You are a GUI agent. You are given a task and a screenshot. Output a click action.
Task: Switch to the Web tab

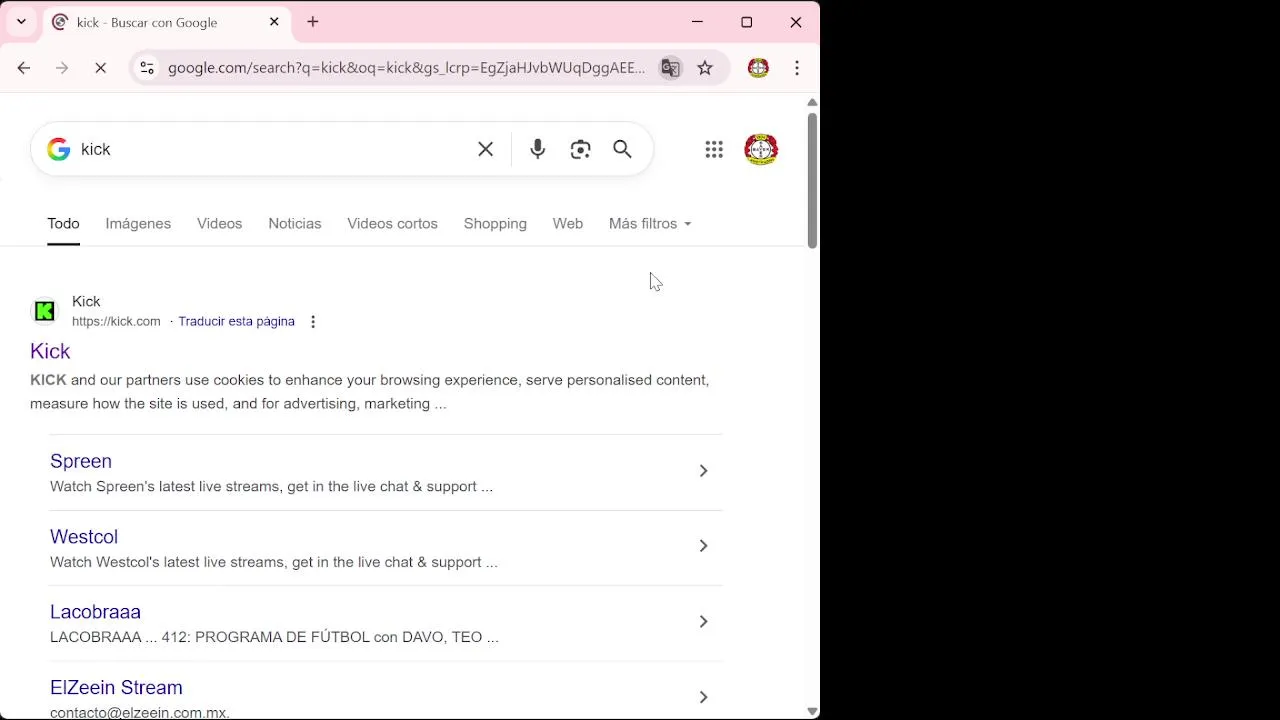coord(568,224)
